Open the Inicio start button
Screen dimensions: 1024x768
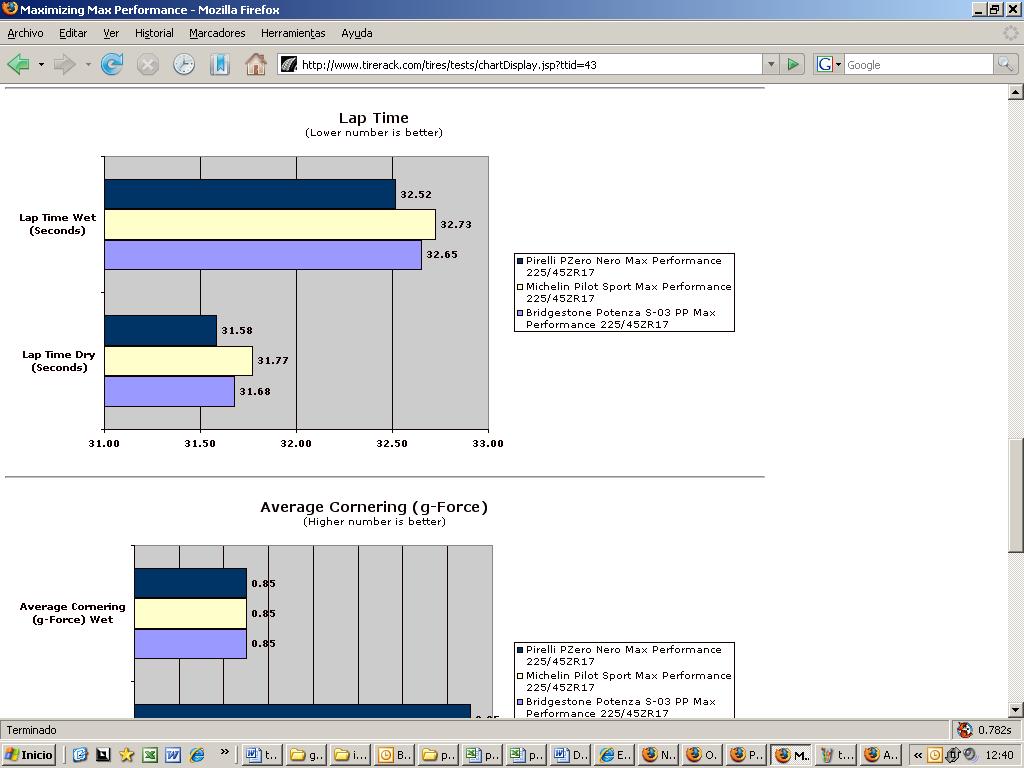click(x=29, y=755)
